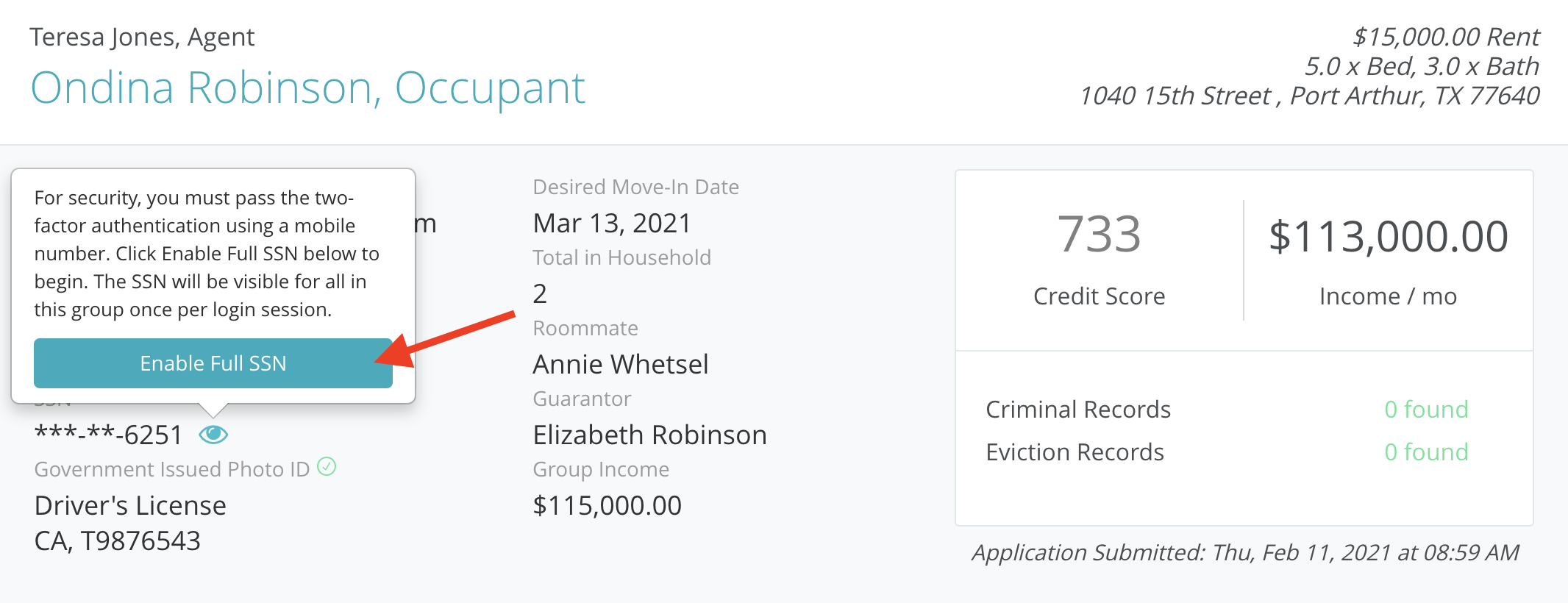Click the $115,000.00 group income value

tap(607, 505)
